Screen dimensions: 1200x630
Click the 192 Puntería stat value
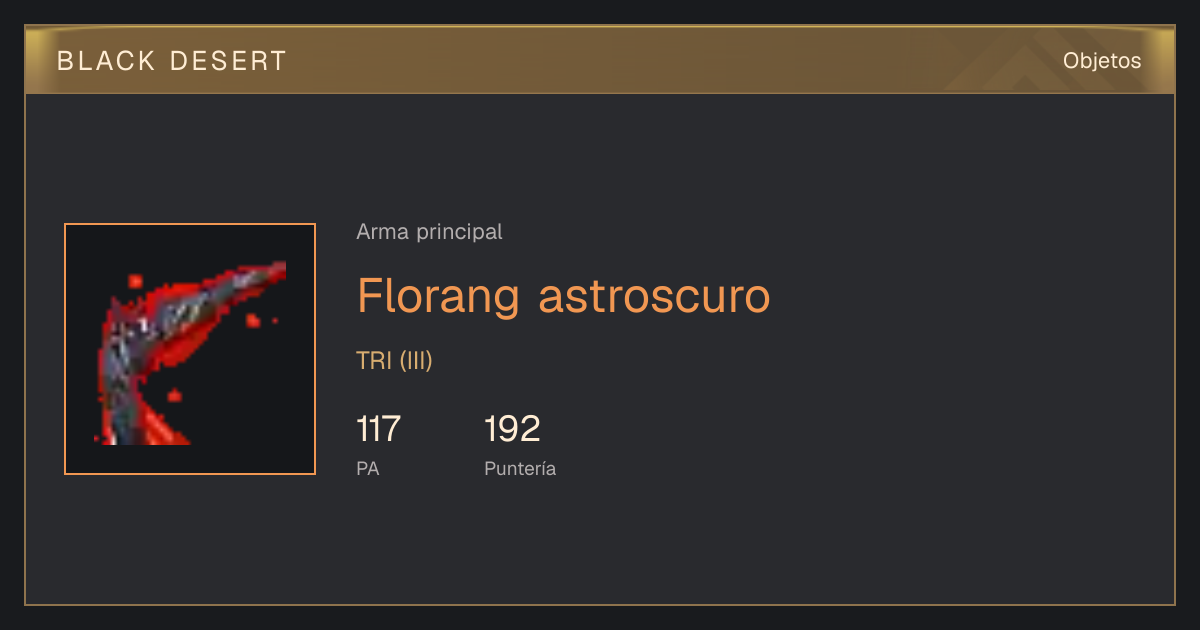click(x=512, y=429)
